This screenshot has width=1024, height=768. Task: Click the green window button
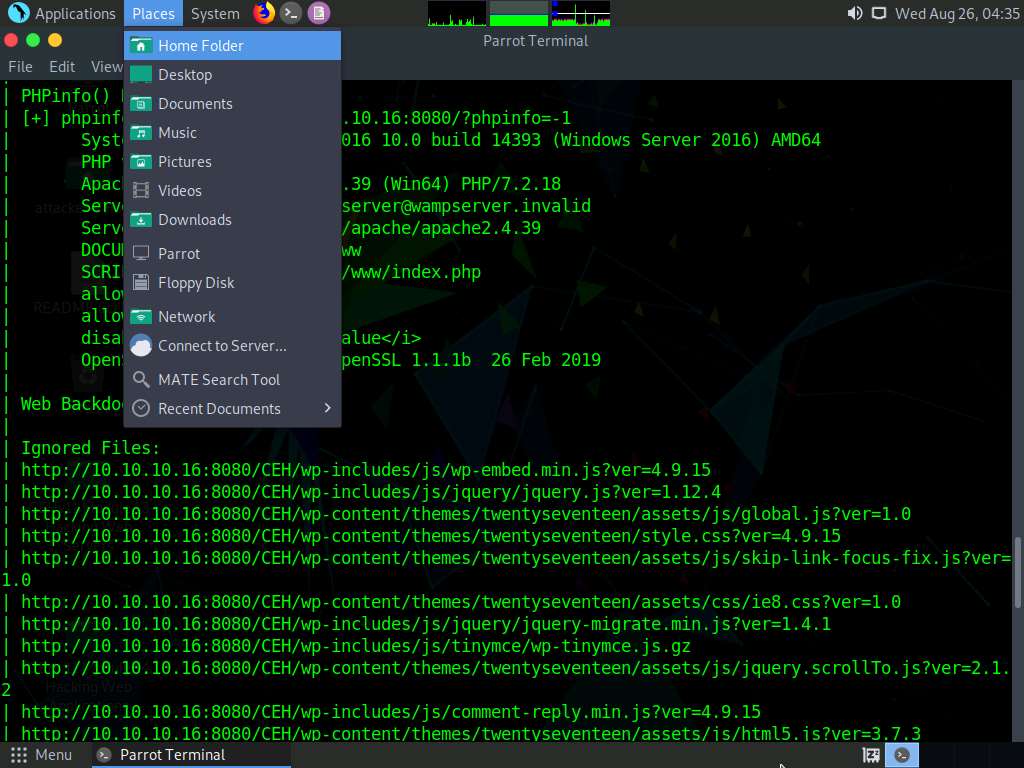tap(33, 40)
